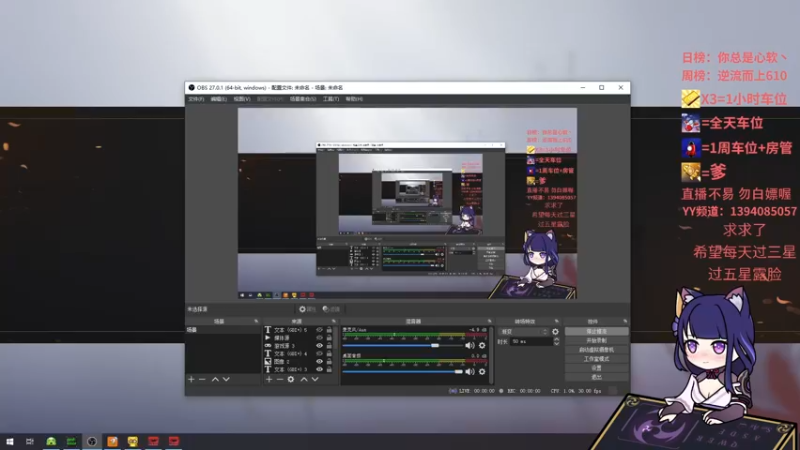
Task: Toggle visibility of the media source
Action: [x=319, y=338]
